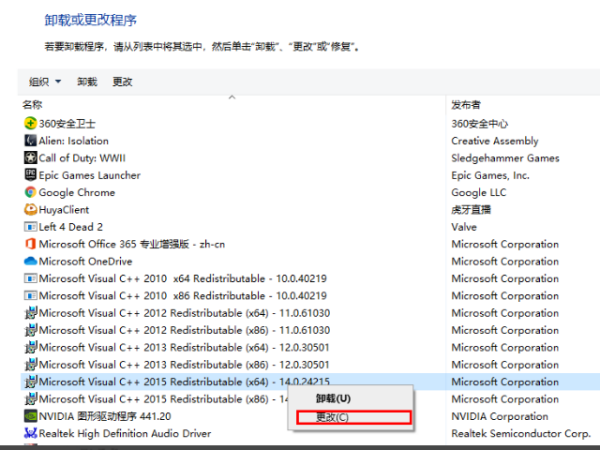The width and height of the screenshot is (600, 450).
Task: Click the HuyaClient icon
Action: coord(30,209)
